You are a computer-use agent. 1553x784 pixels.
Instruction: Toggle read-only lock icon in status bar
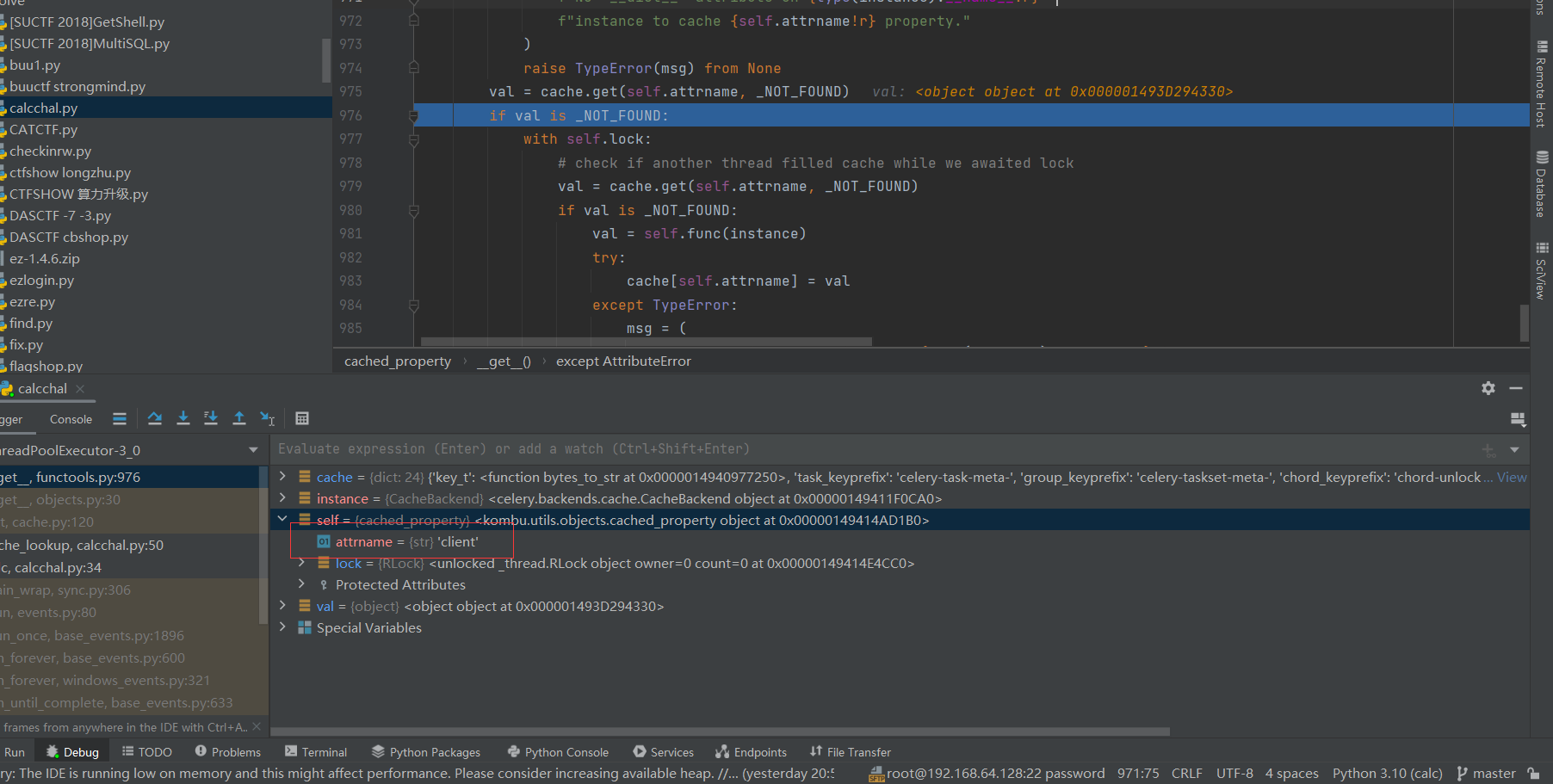tap(1533, 773)
